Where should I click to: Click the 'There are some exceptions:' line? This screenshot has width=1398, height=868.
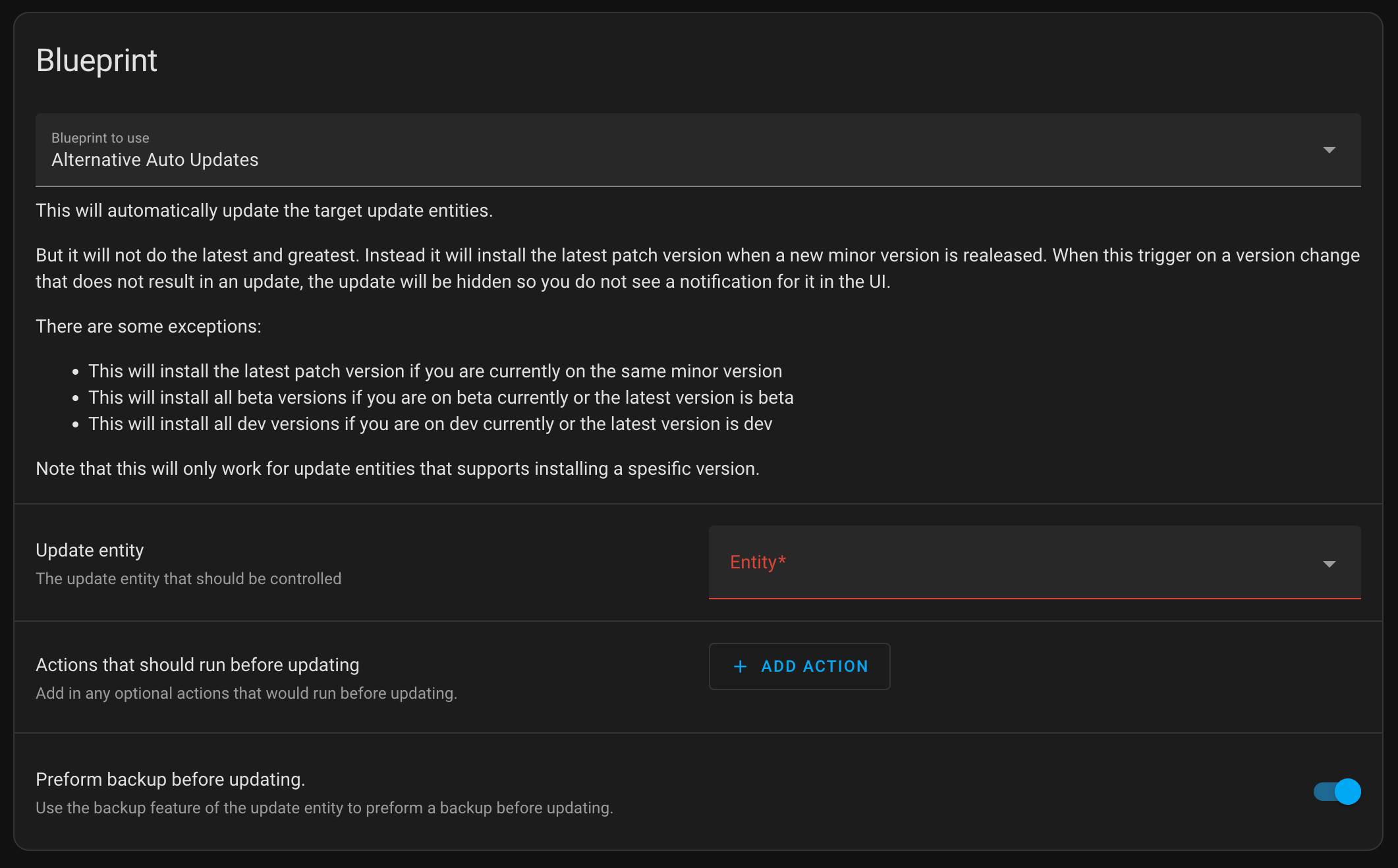point(148,327)
